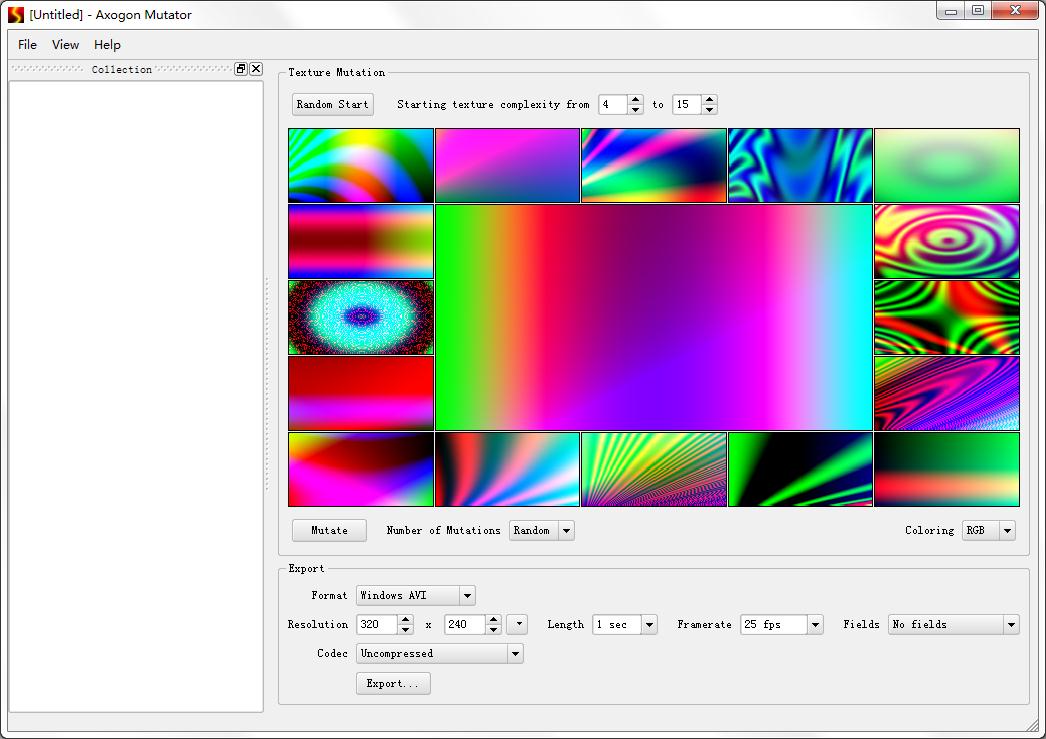The image size is (1046, 739).
Task: Click the Mutate button
Action: click(x=329, y=530)
